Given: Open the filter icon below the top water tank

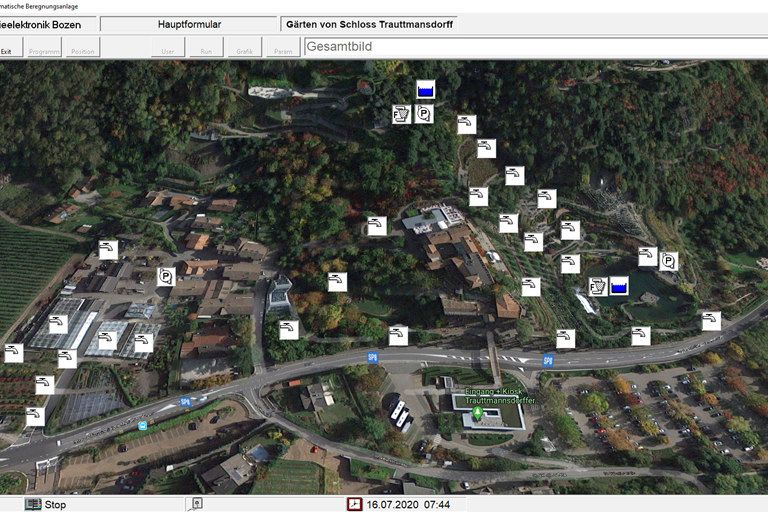Looking at the screenshot, I should tap(401, 114).
